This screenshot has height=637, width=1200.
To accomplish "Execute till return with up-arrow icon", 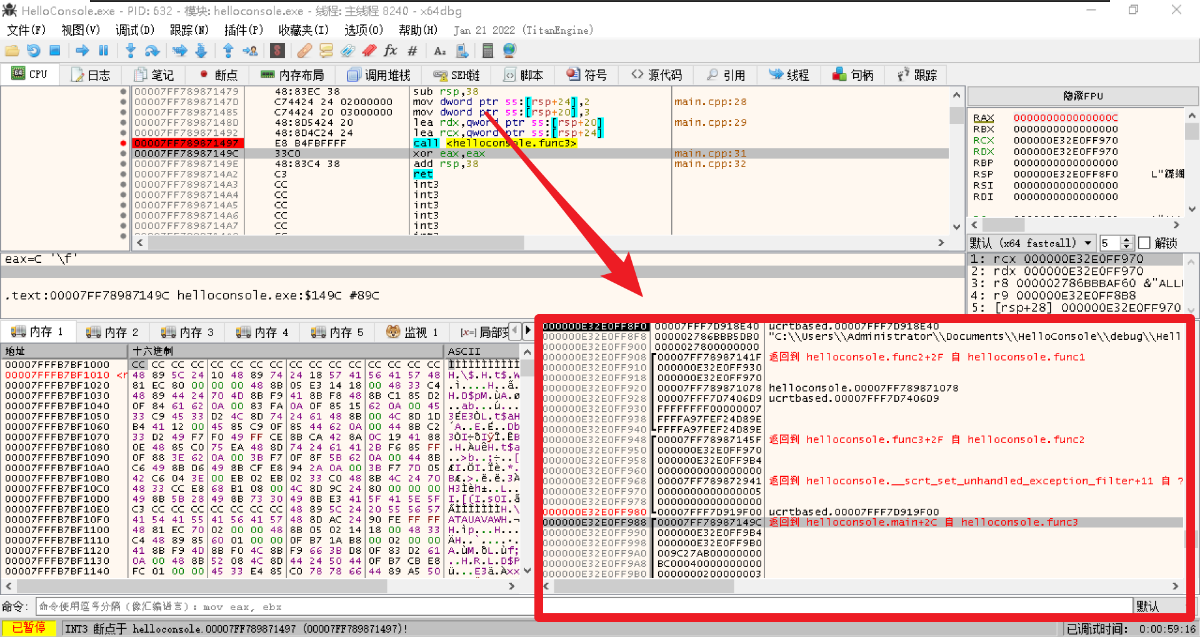I will [x=227, y=50].
